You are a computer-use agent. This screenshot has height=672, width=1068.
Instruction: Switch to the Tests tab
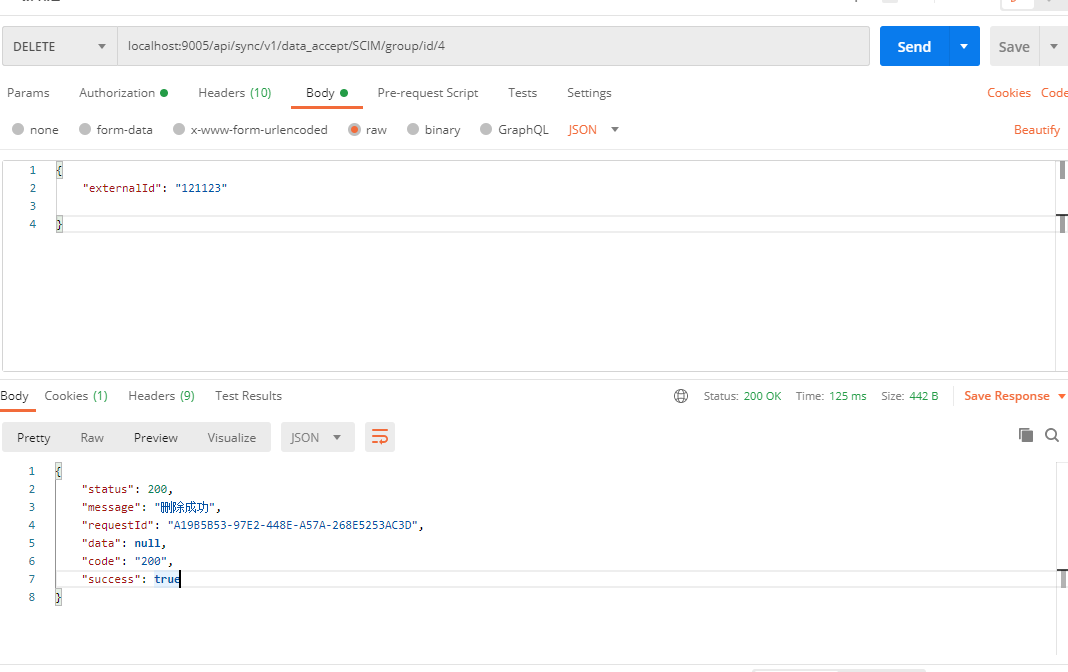coord(522,93)
